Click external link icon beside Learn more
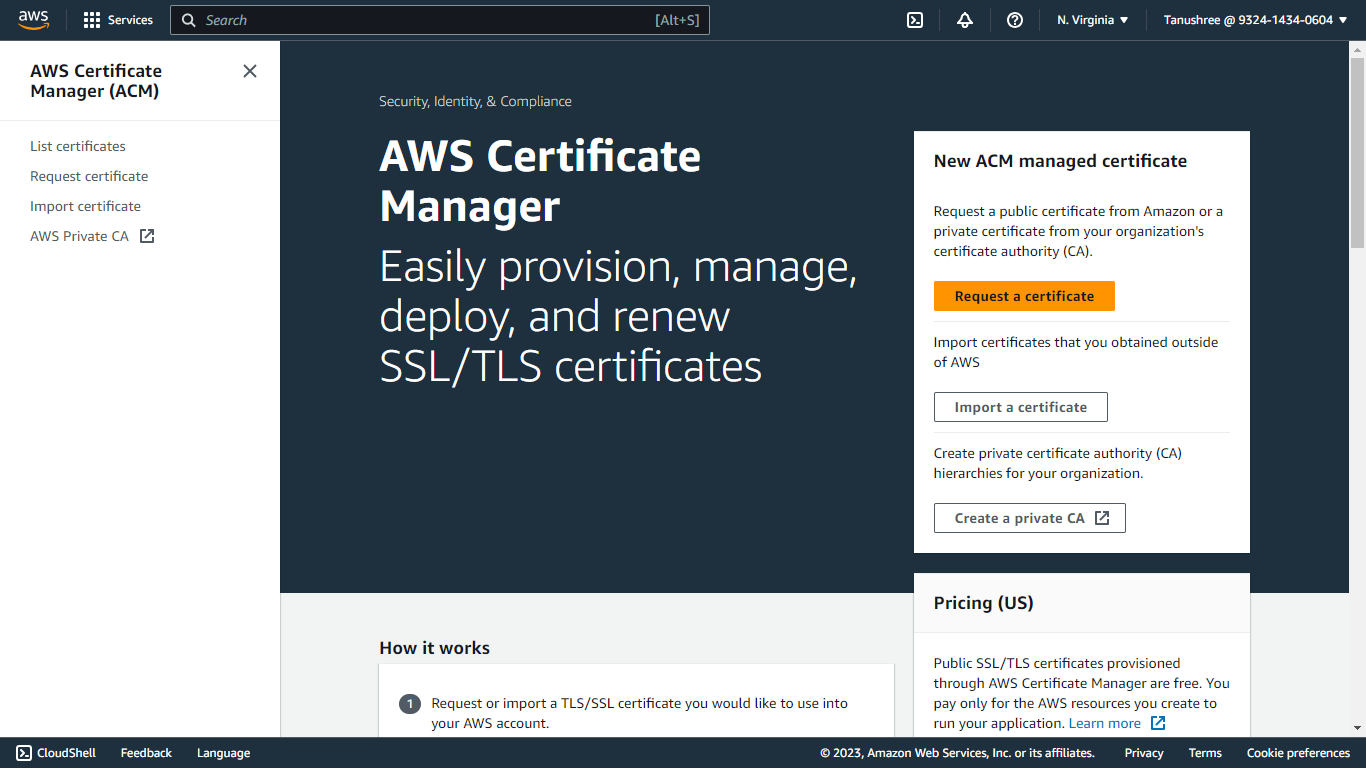 click(1158, 723)
